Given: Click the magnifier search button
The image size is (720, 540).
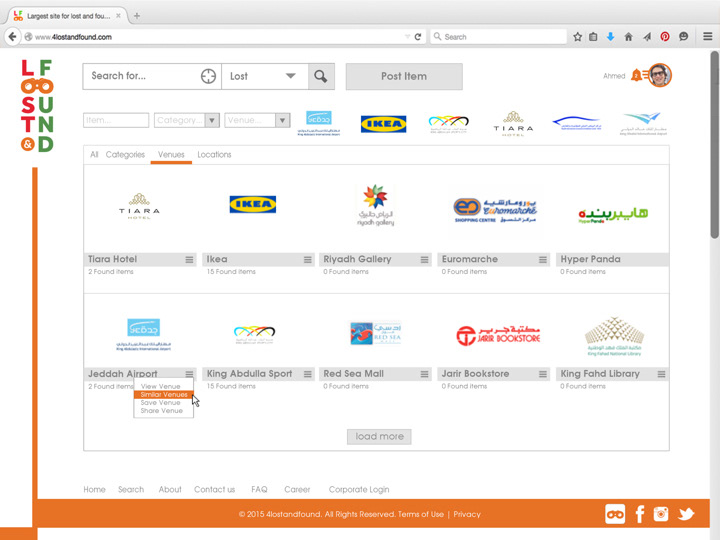Looking at the screenshot, I should pyautogui.click(x=321, y=76).
